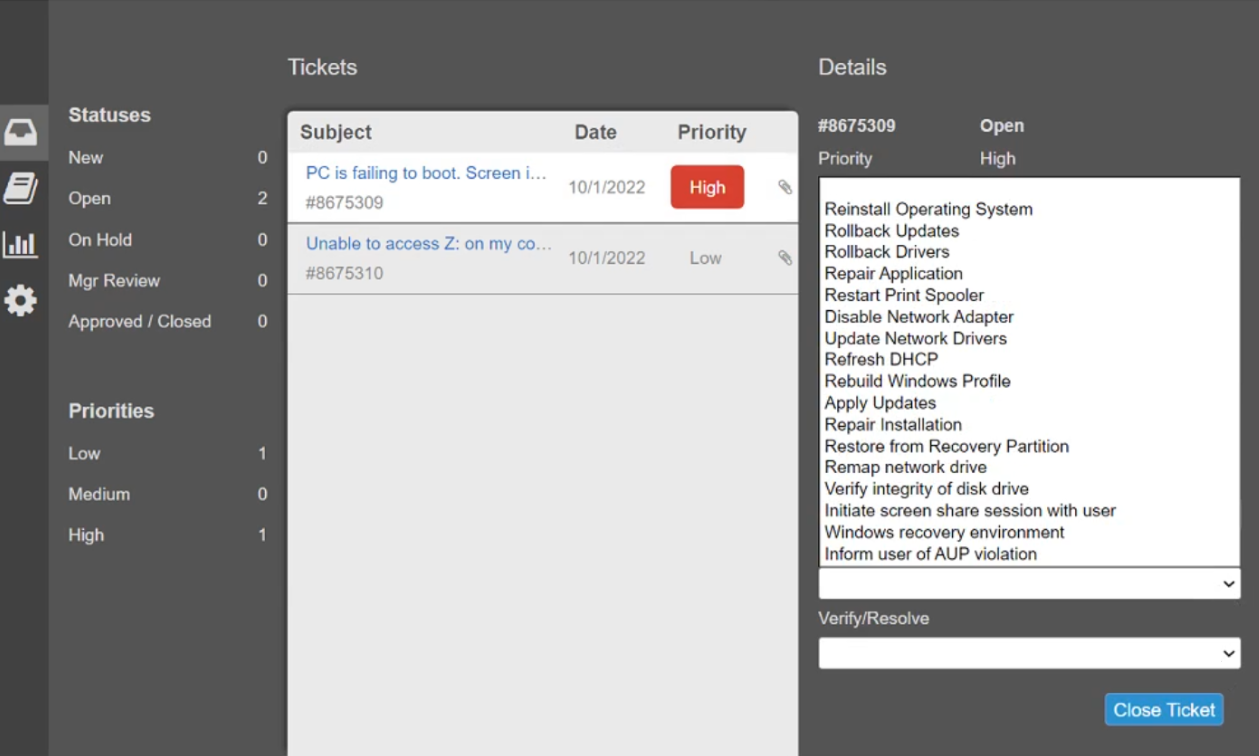Choose 'Verify integrity of disk drive'

pos(1029,489)
